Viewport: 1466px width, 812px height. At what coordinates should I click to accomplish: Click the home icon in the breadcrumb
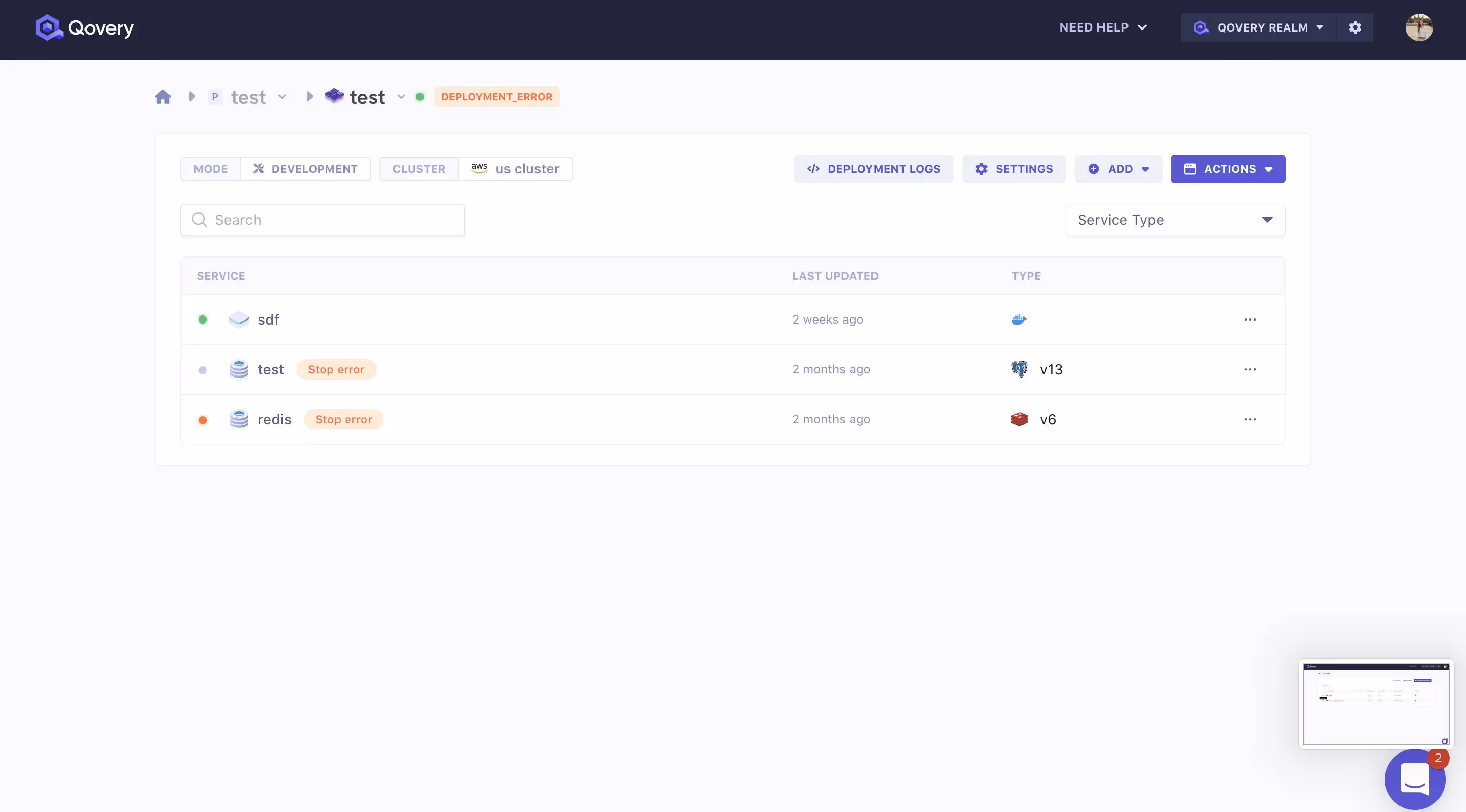pyautogui.click(x=163, y=97)
